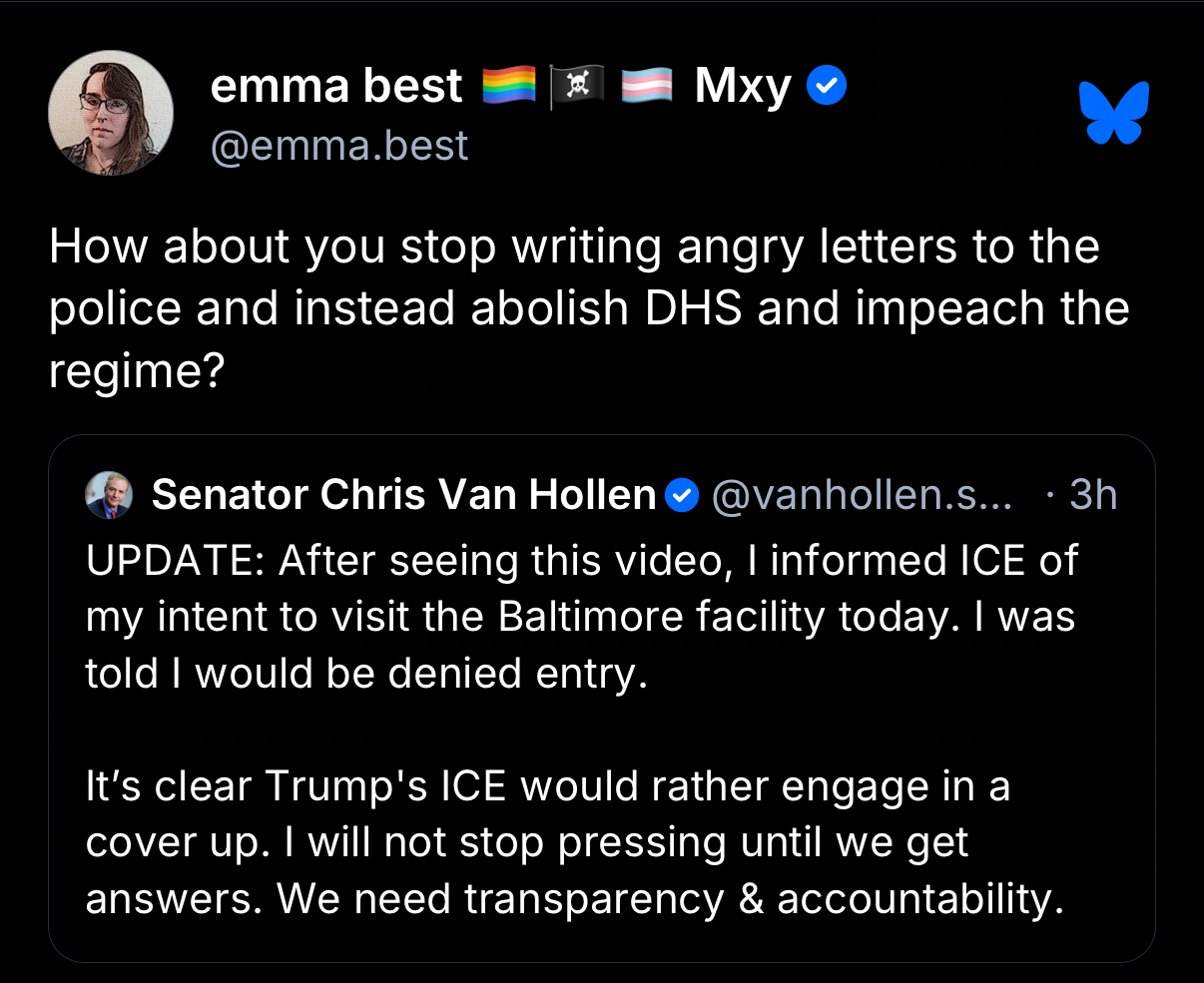Screen dimensions: 1204x983
Task: Open the quoted post starting with "UPDATE:"
Action: (581, 617)
